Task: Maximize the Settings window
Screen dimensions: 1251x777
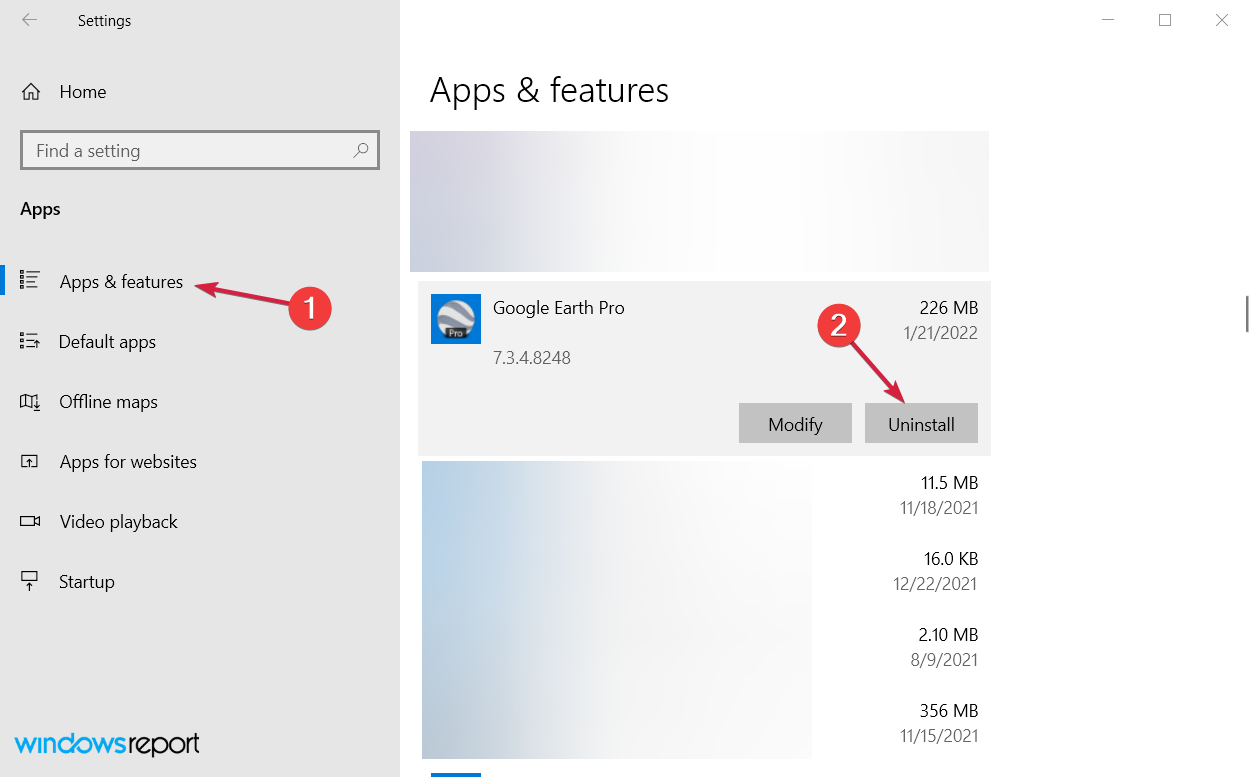Action: [x=1164, y=20]
